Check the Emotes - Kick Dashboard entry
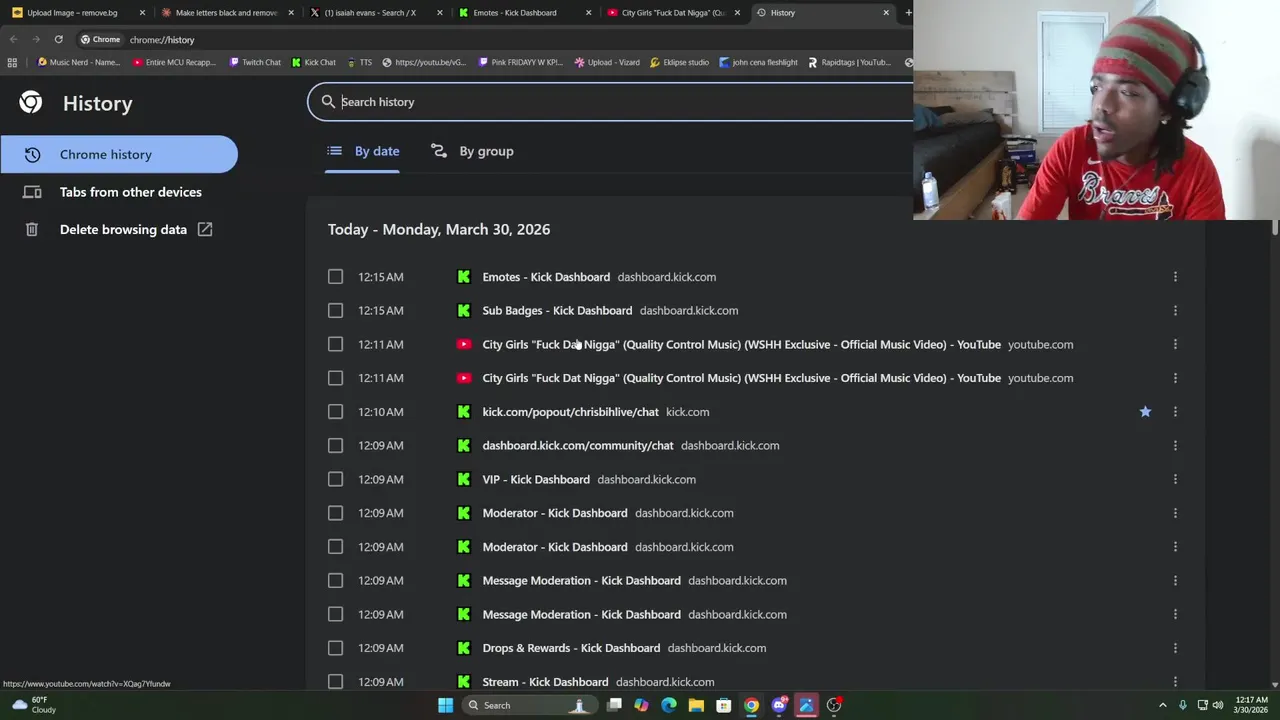This screenshot has width=1280, height=720. click(335, 277)
